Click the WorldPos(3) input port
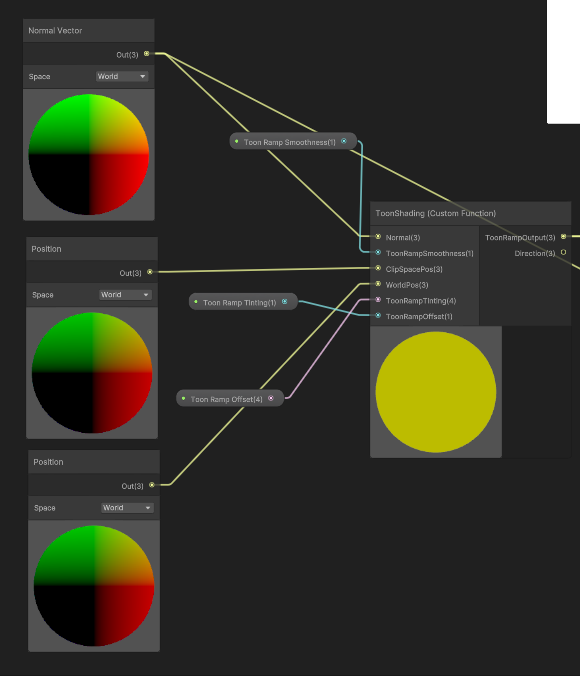Viewport: 580px width, 676px height. click(x=378, y=284)
